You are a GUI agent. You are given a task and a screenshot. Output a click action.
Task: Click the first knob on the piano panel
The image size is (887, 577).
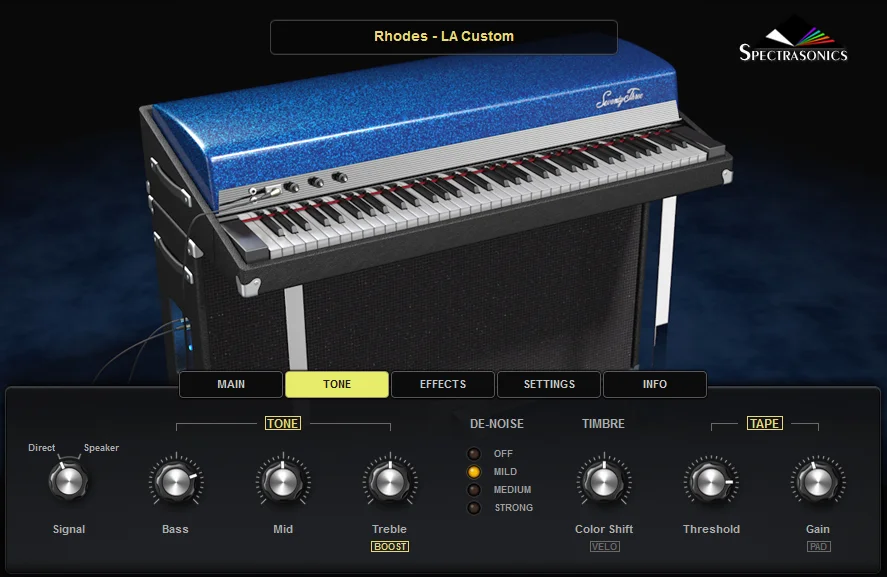click(291, 187)
